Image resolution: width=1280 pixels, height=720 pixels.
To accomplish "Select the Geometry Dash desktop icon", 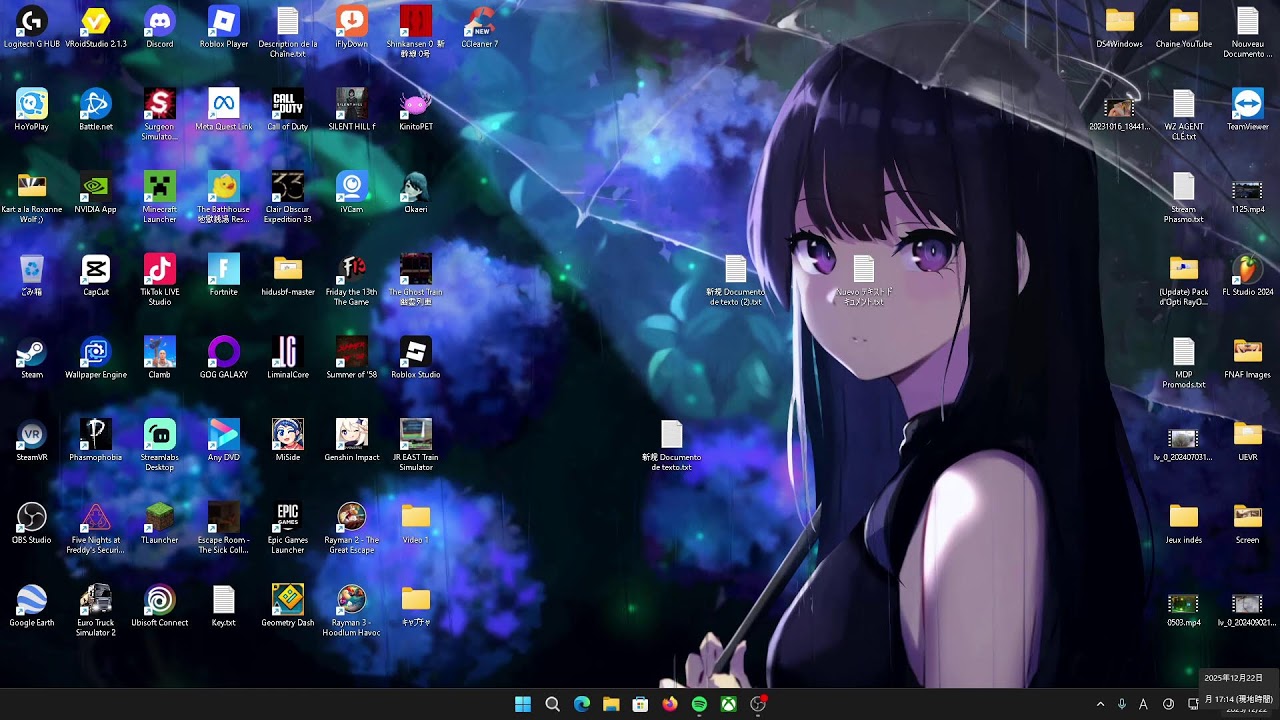I will pos(288,606).
